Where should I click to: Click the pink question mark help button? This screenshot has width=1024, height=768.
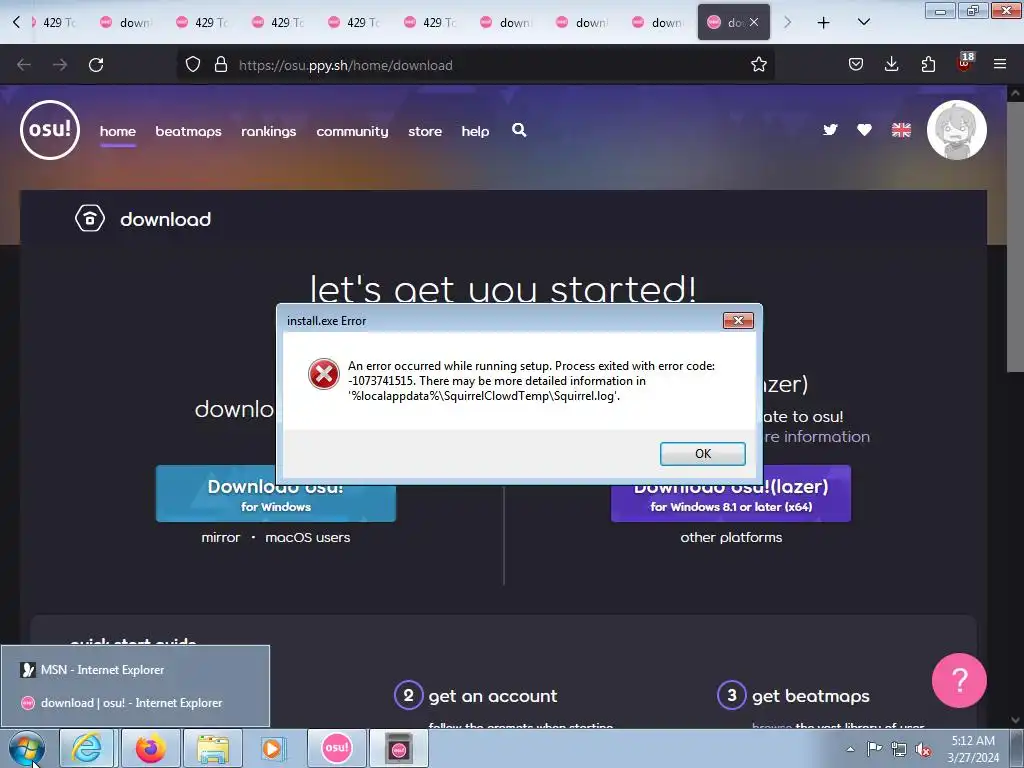click(959, 680)
